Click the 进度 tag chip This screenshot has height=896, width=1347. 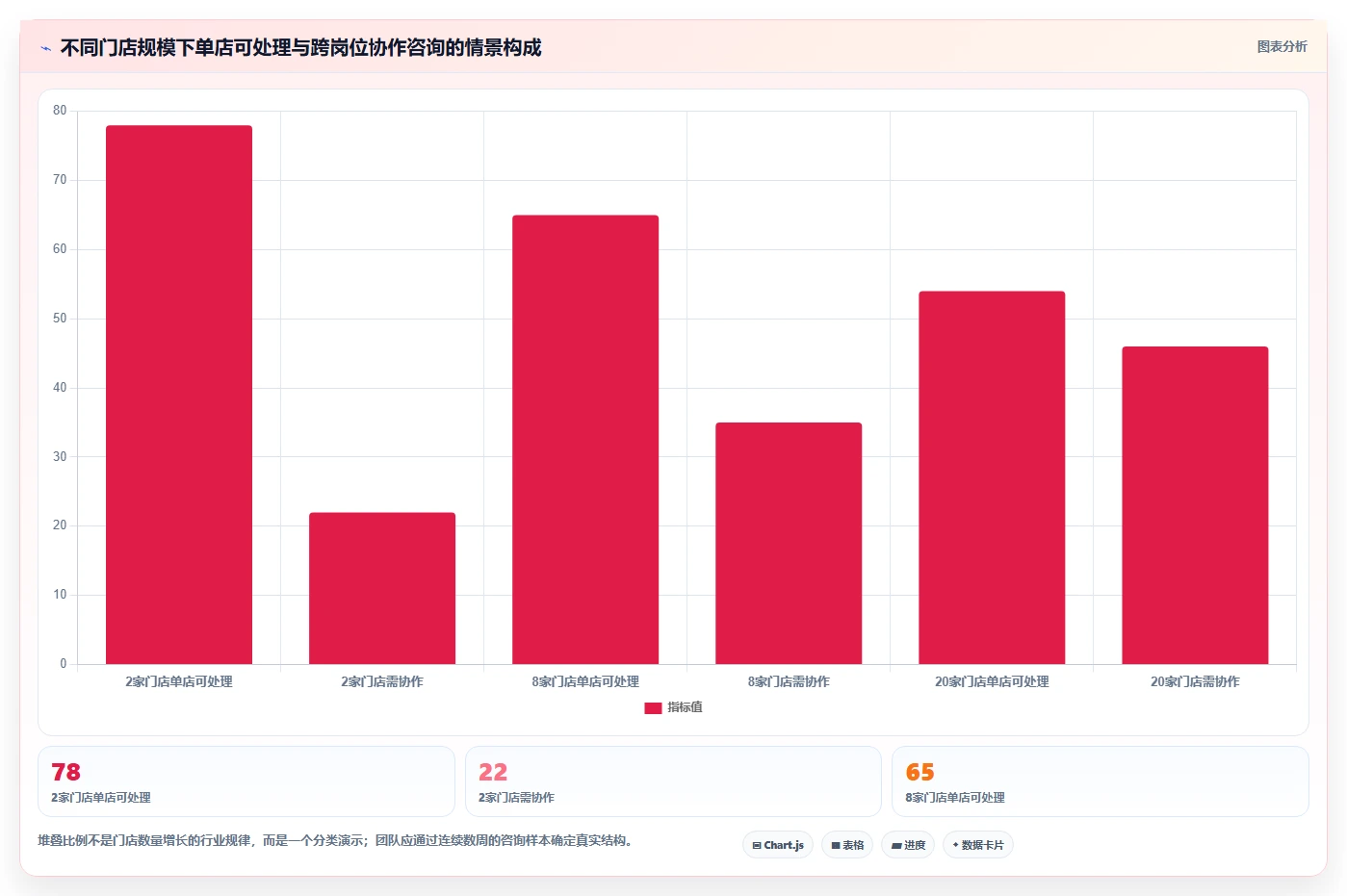click(908, 845)
